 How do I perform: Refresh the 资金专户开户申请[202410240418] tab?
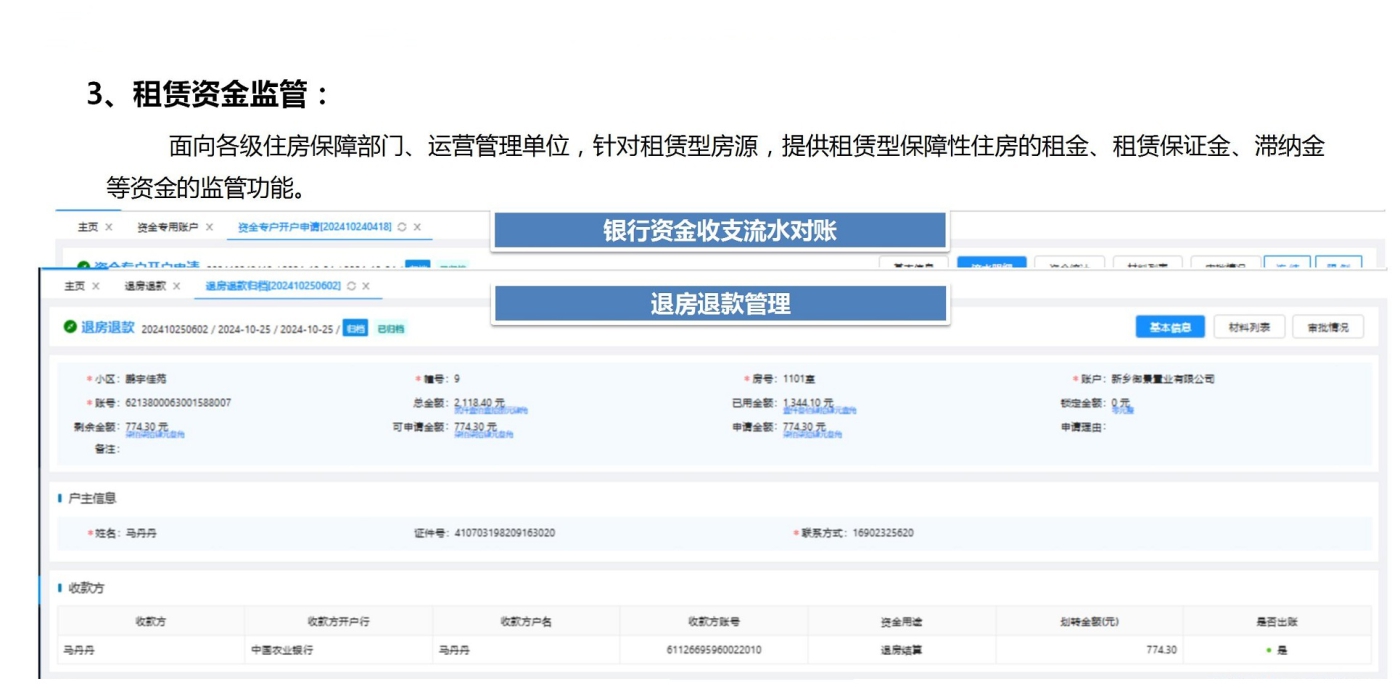pos(402,228)
